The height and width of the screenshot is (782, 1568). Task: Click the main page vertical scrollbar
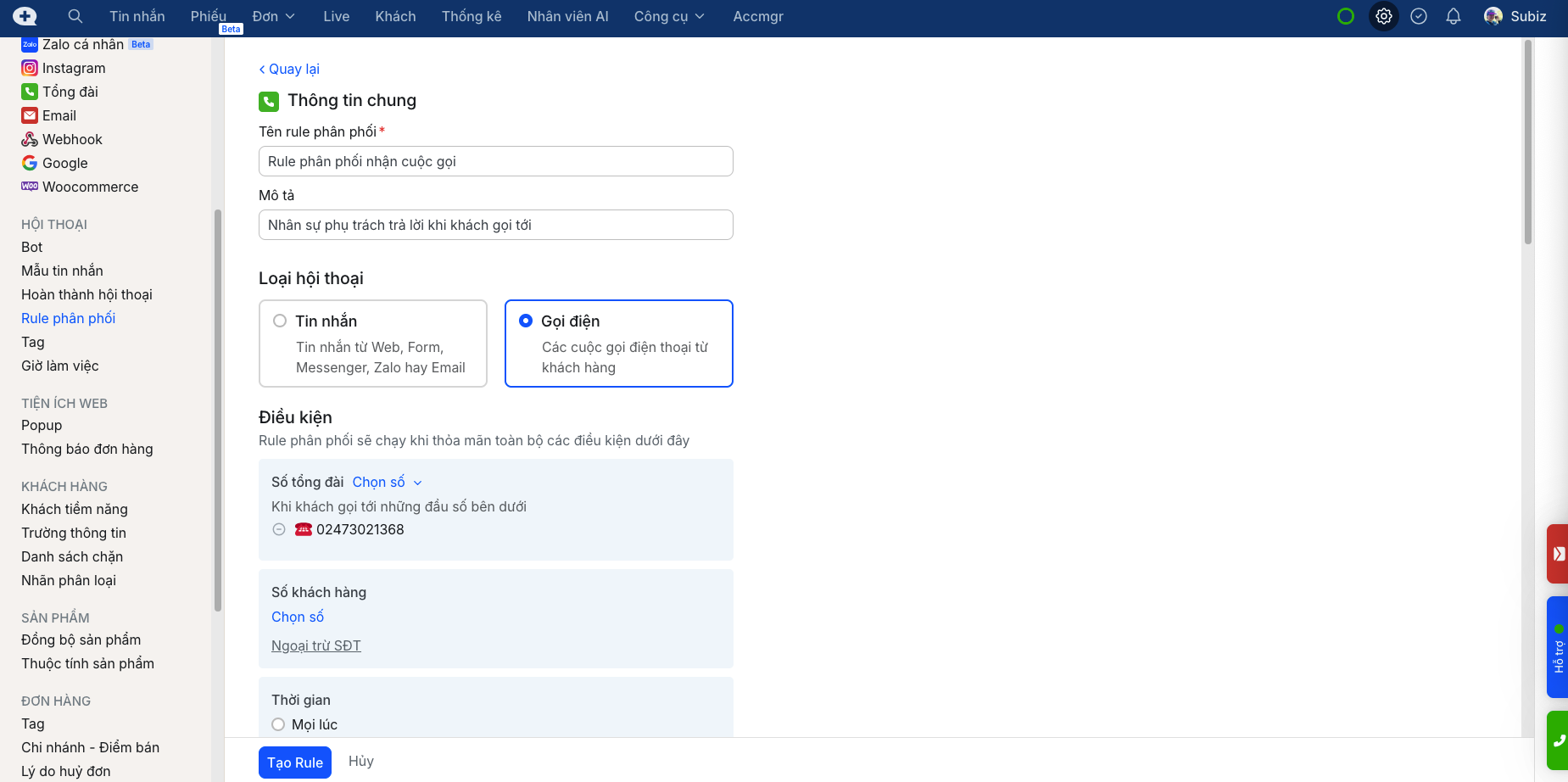(1528, 144)
